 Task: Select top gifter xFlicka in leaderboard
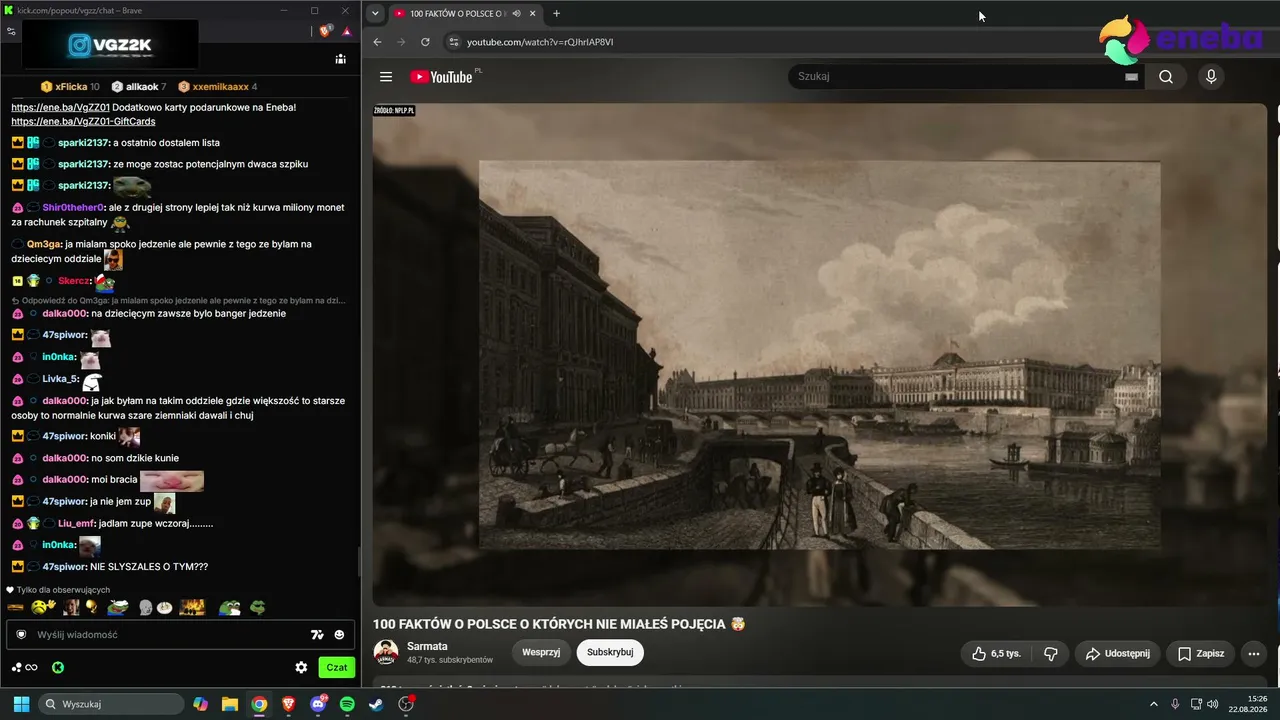[70, 87]
